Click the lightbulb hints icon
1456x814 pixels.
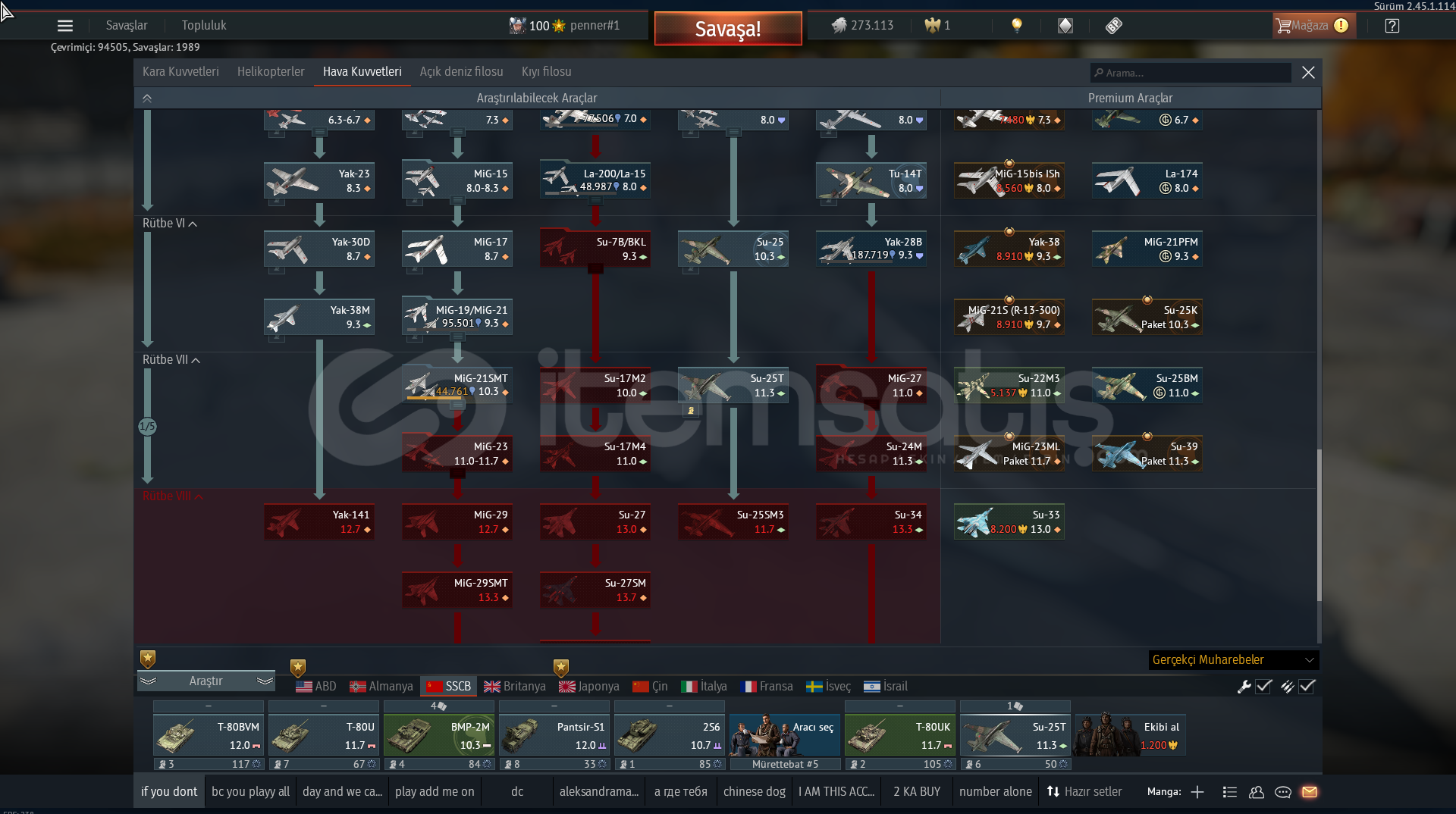tap(1017, 26)
